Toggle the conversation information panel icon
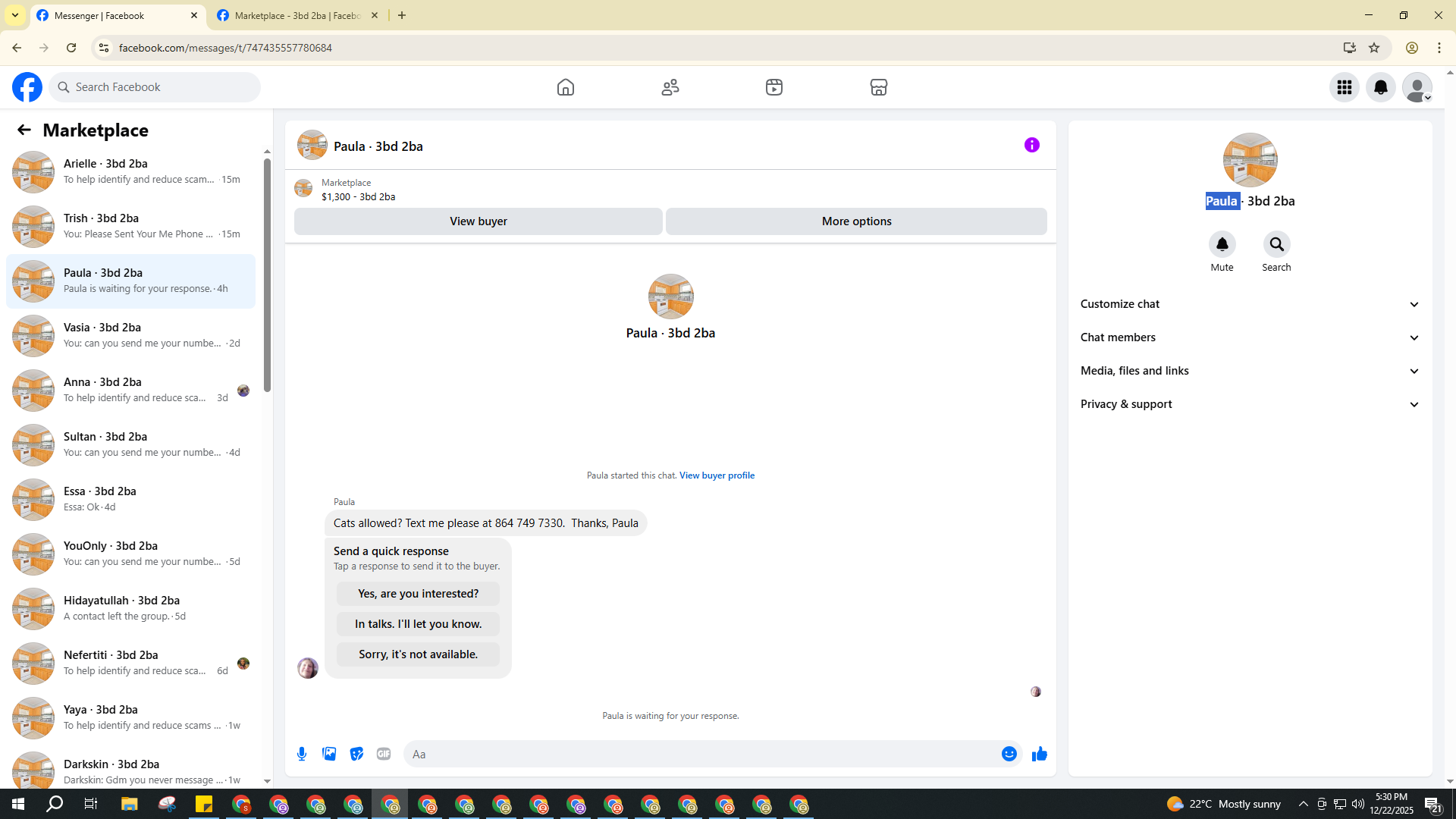The height and width of the screenshot is (819, 1456). click(1031, 145)
